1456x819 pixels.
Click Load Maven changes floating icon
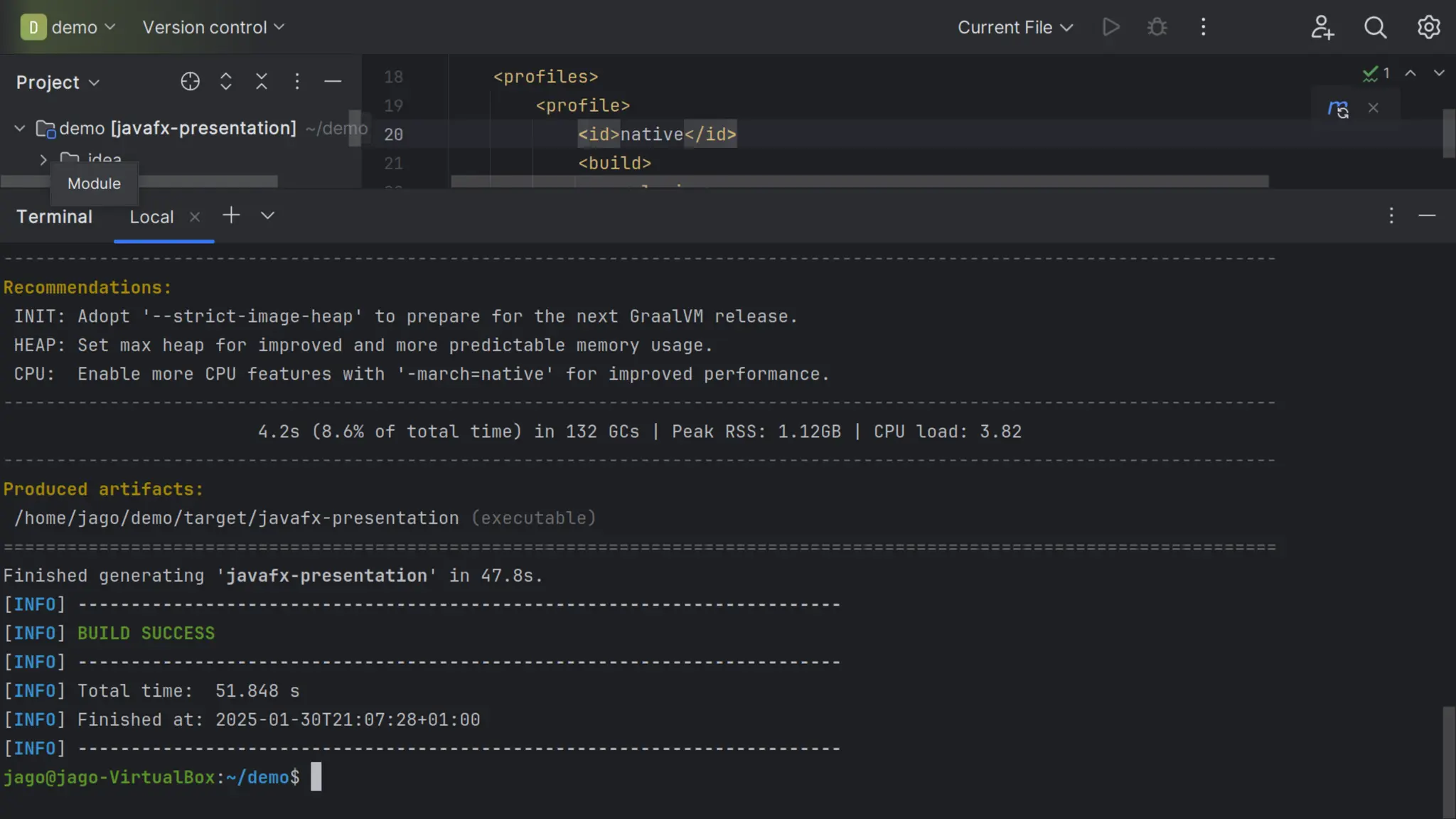click(x=1338, y=108)
